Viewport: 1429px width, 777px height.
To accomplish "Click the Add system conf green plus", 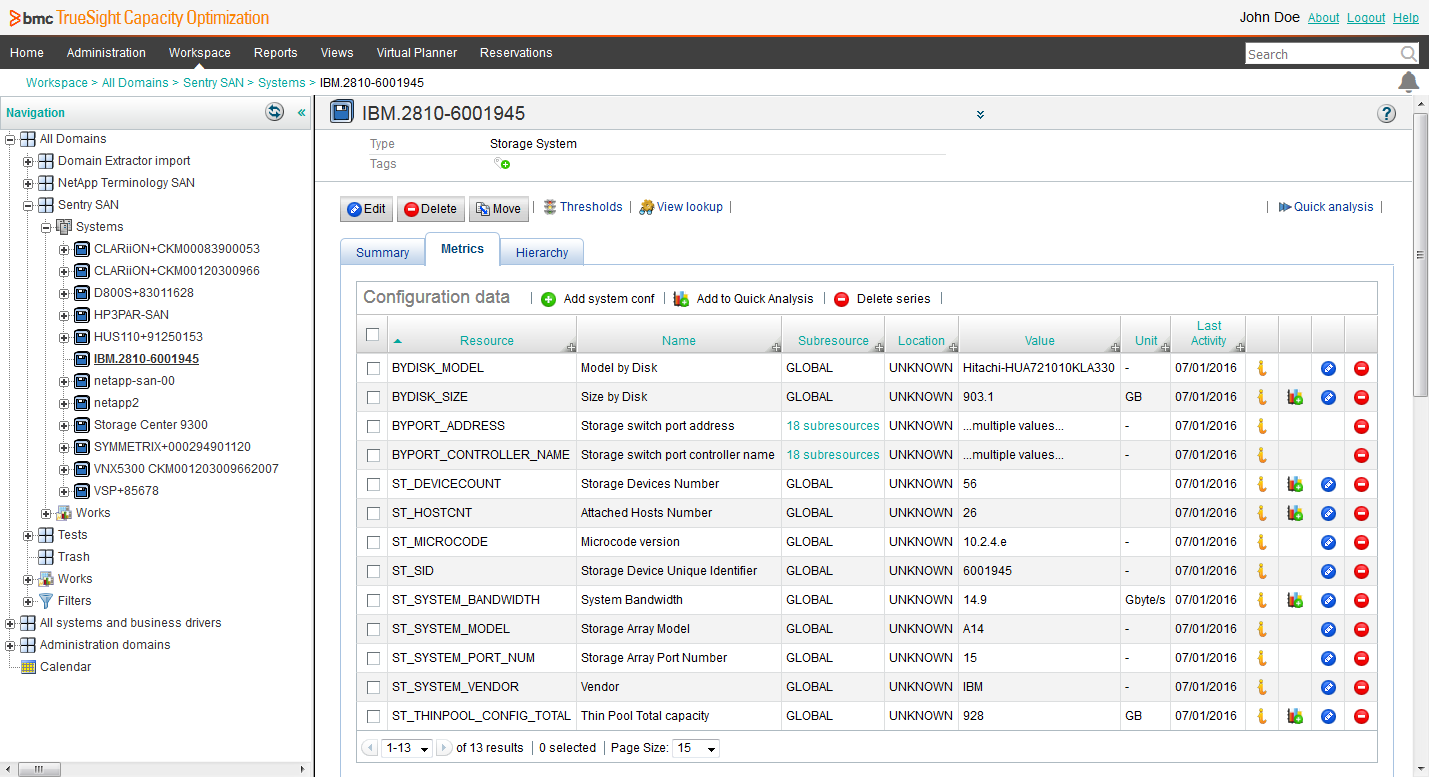I will pos(548,299).
